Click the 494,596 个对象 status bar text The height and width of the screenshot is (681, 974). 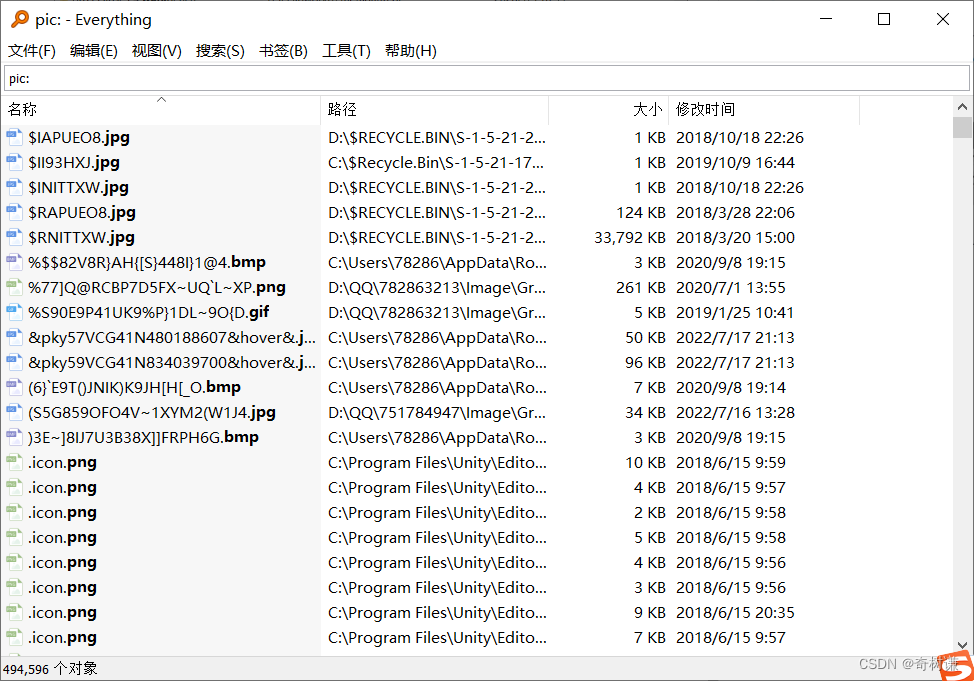(x=50, y=669)
